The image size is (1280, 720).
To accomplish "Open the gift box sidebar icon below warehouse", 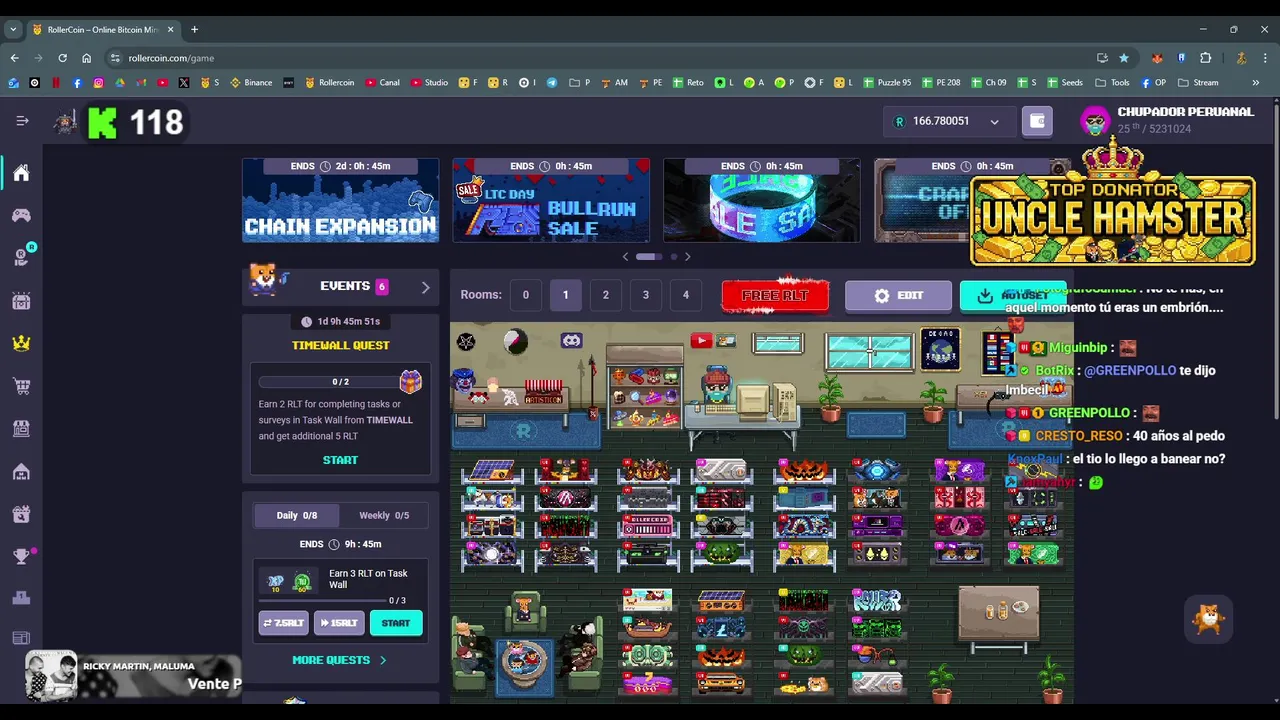I will pyautogui.click(x=21, y=514).
